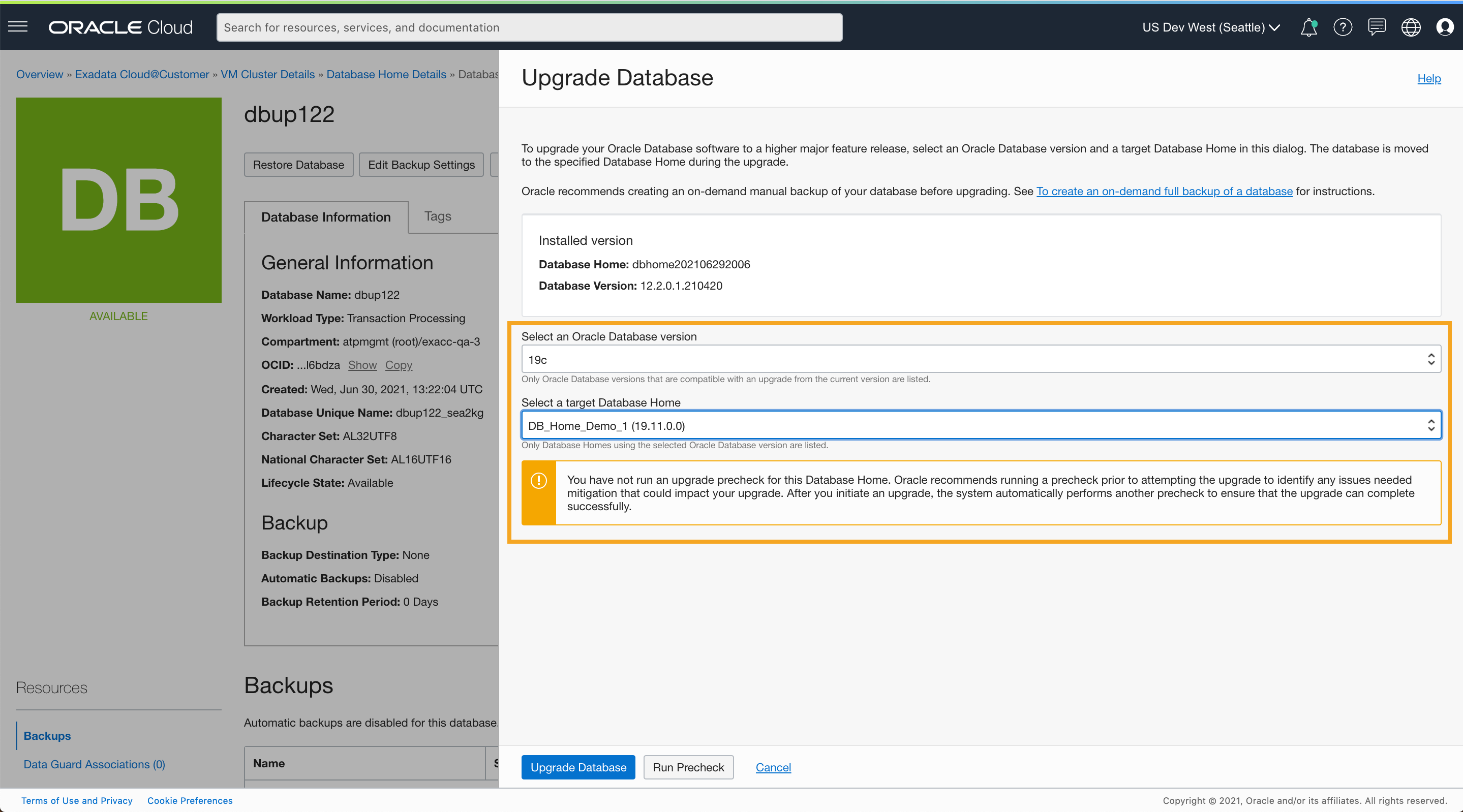Switch to the Tags tab

(437, 216)
